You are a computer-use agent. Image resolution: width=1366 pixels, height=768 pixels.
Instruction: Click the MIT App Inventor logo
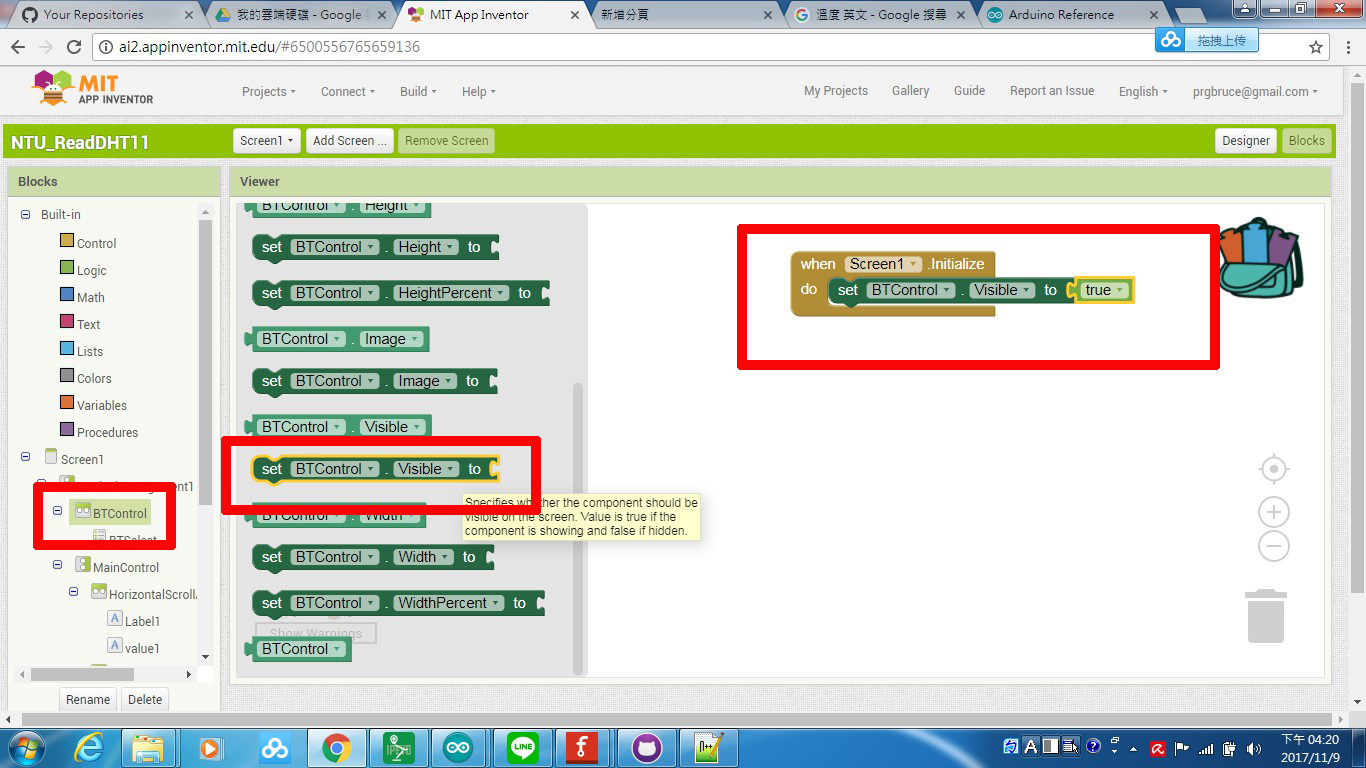click(x=93, y=89)
